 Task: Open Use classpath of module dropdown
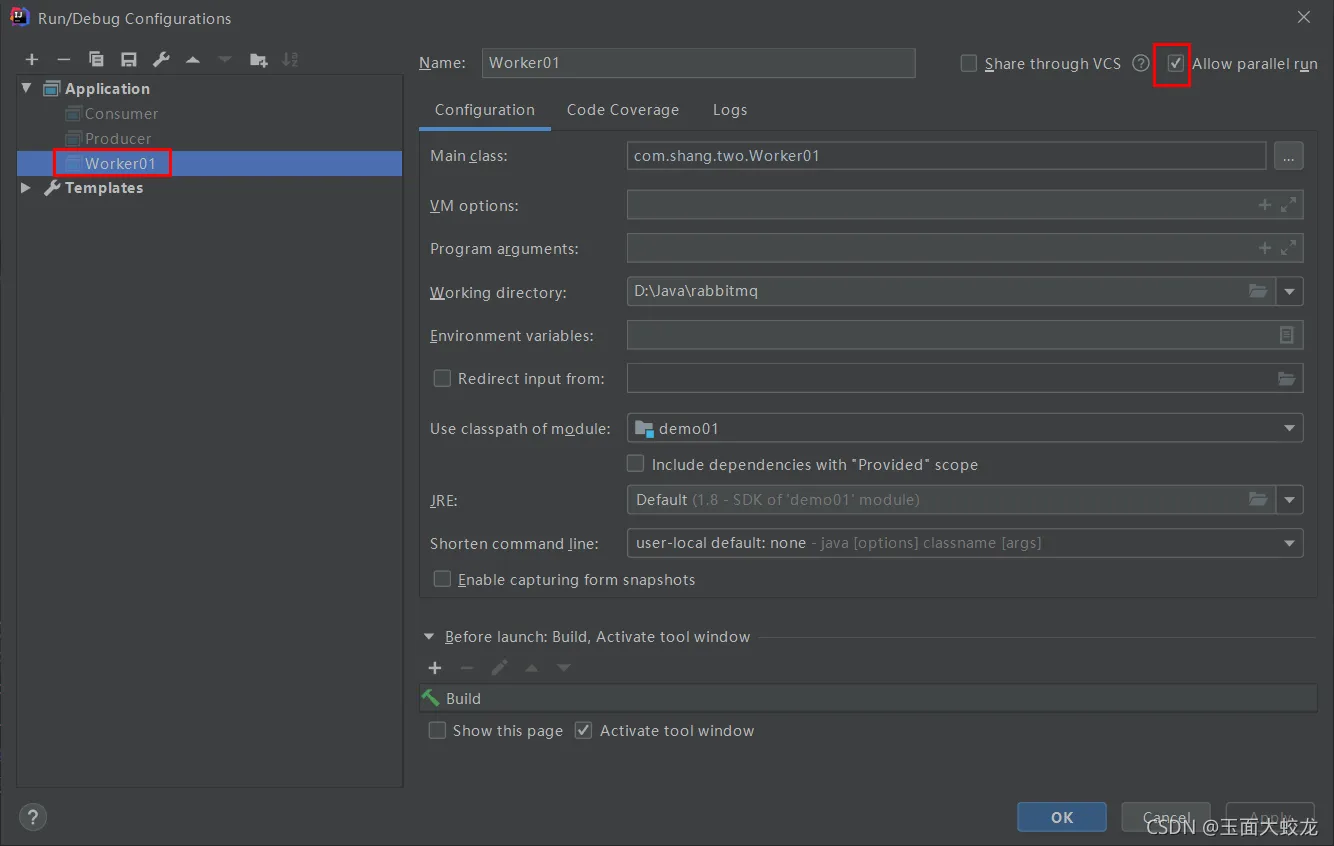1290,428
